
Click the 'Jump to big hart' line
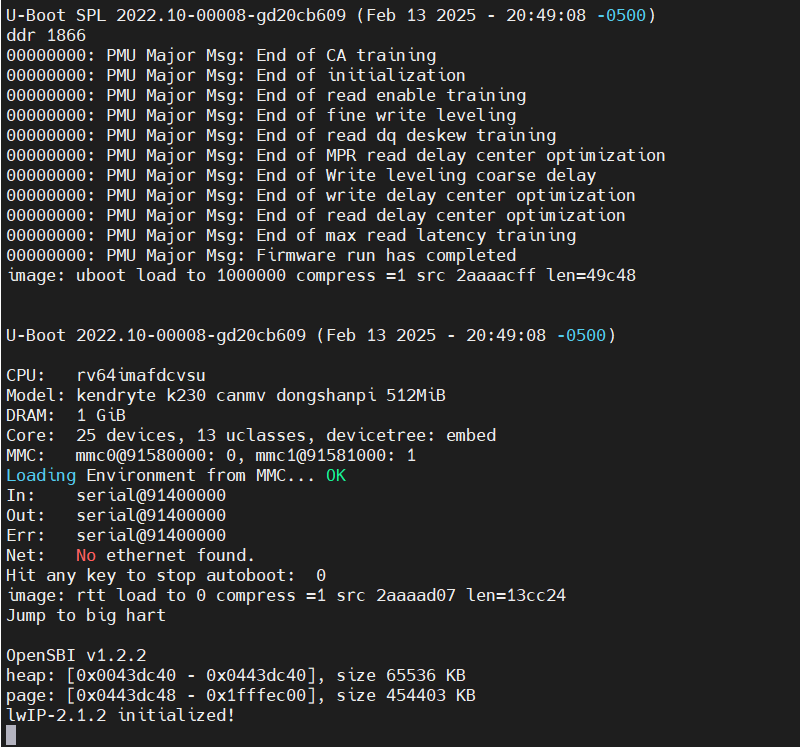[x=86, y=615]
